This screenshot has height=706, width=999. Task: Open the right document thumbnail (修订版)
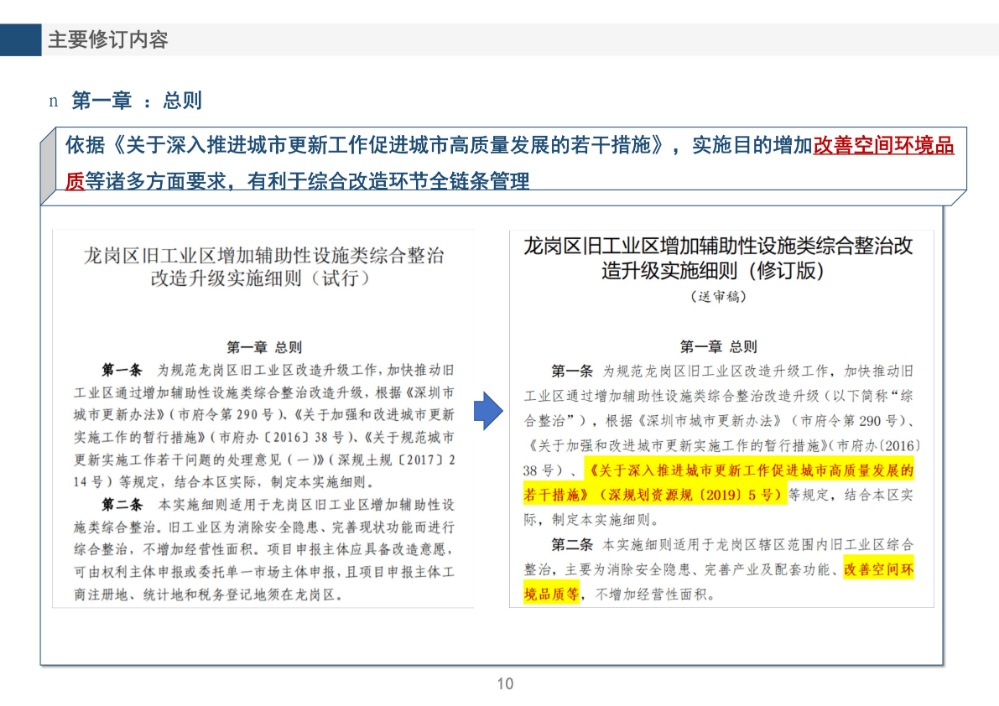pyautogui.click(x=721, y=419)
